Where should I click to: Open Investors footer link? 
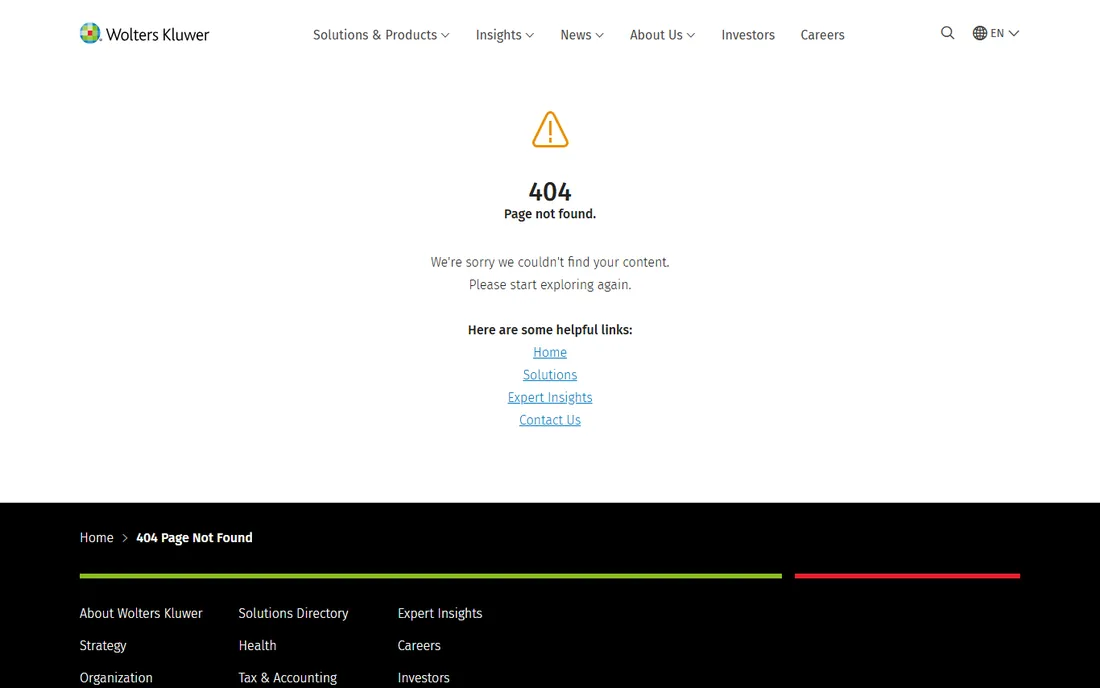click(x=424, y=678)
